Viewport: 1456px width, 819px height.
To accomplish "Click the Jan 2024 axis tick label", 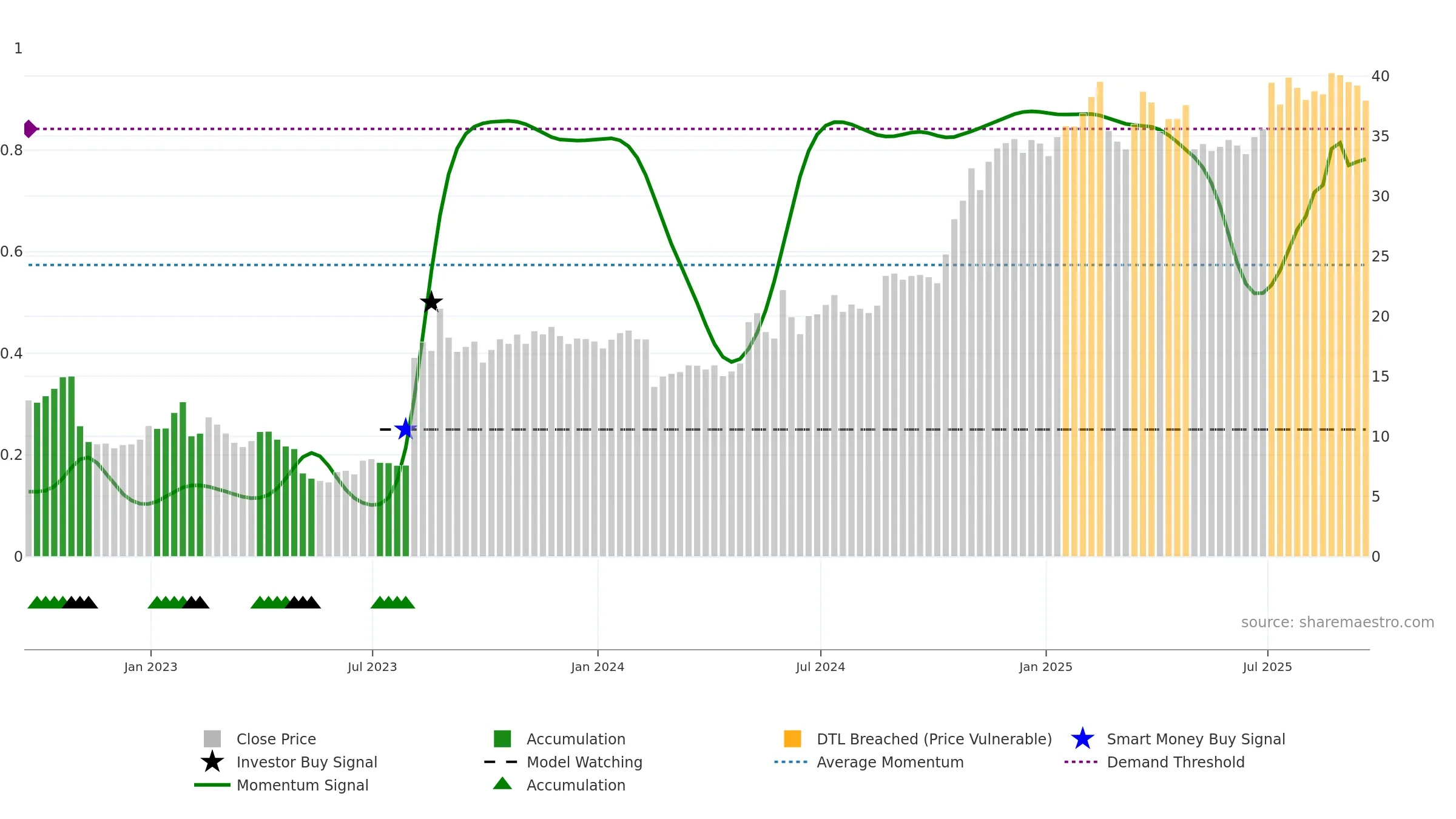I will click(x=598, y=667).
